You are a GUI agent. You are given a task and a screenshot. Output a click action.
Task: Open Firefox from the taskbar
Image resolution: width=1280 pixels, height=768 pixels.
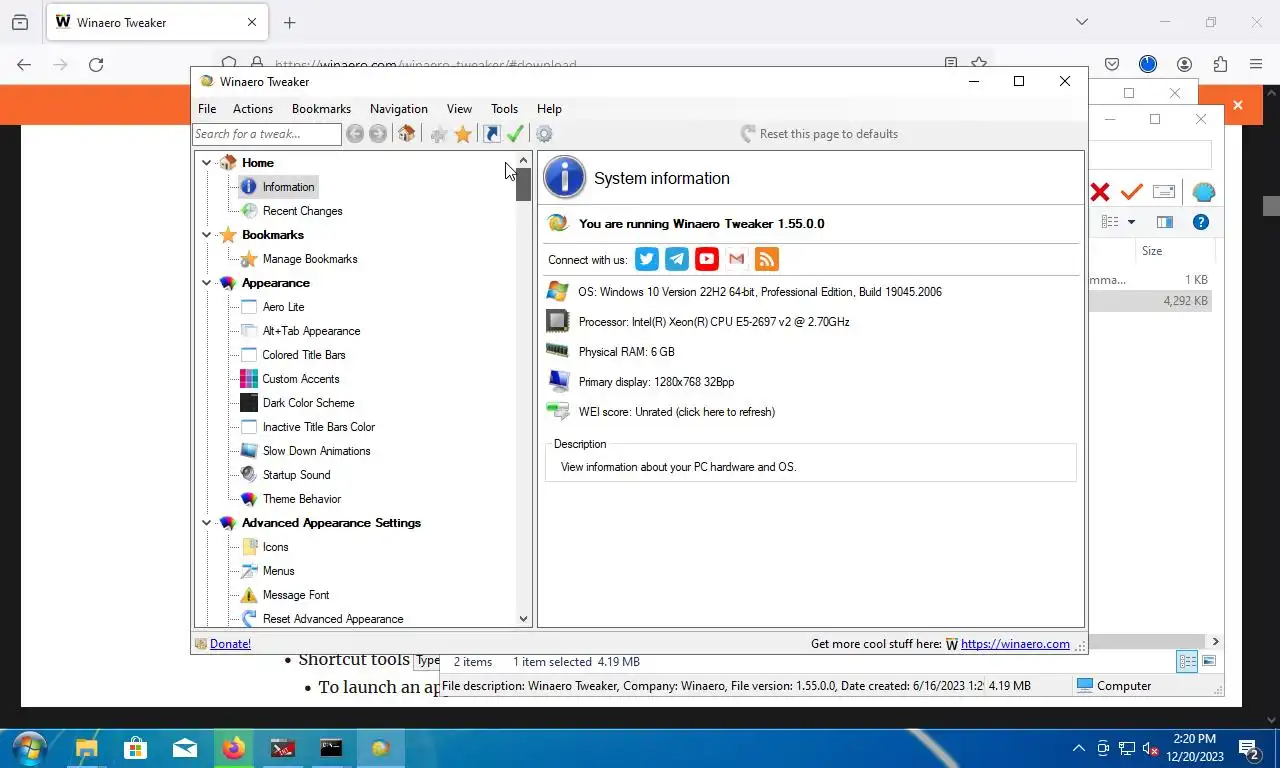tap(234, 748)
